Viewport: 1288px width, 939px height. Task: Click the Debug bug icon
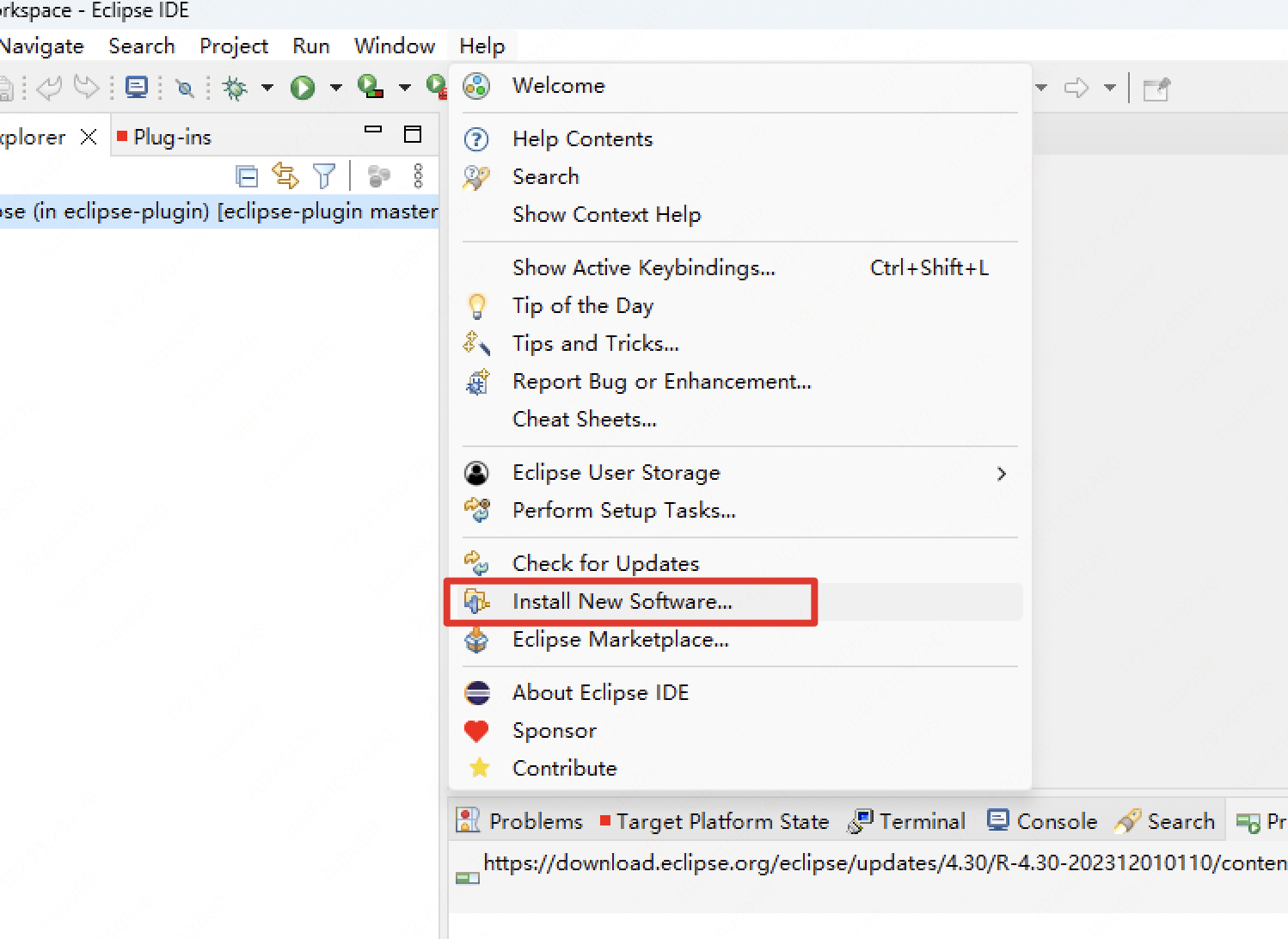[x=235, y=88]
